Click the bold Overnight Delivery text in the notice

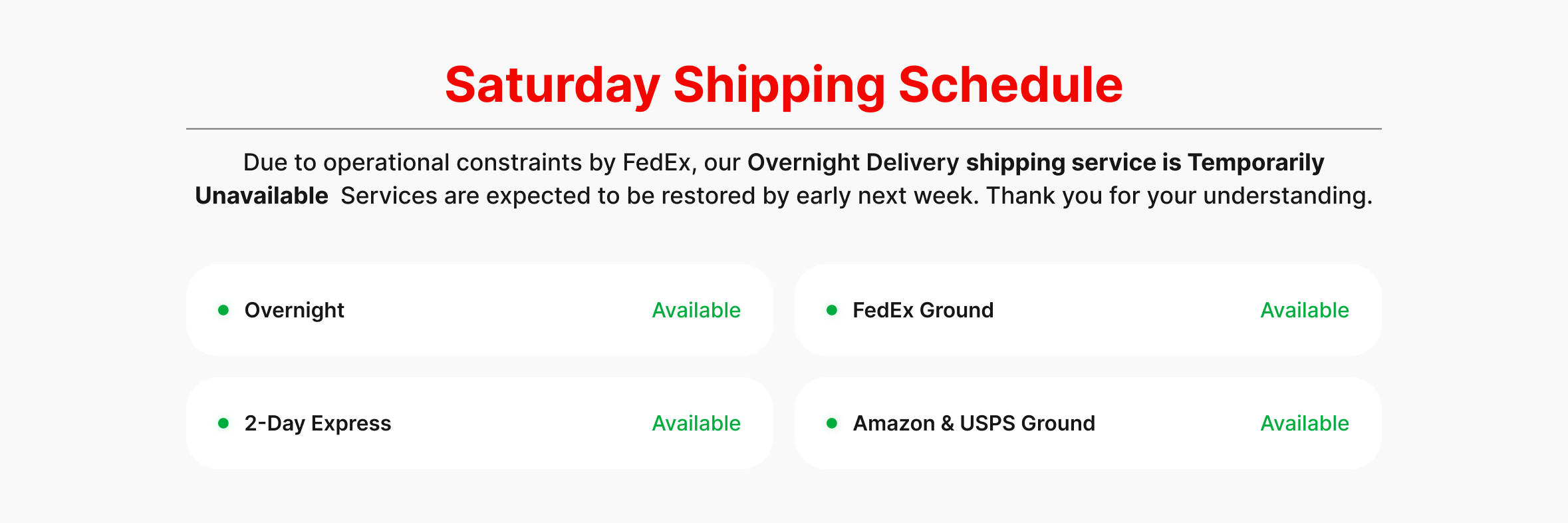852,162
